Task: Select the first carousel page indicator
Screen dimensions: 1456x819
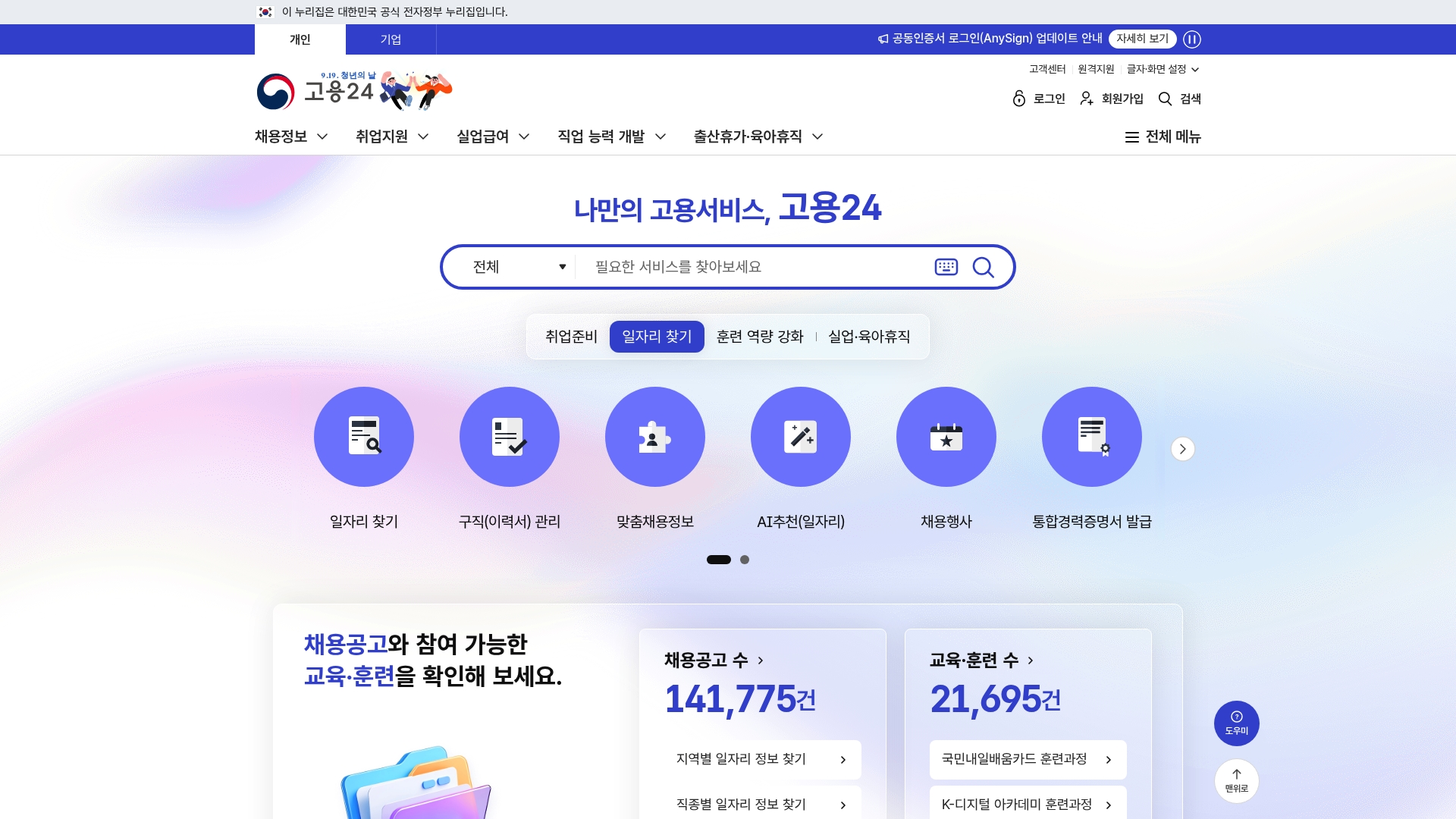Action: (719, 560)
